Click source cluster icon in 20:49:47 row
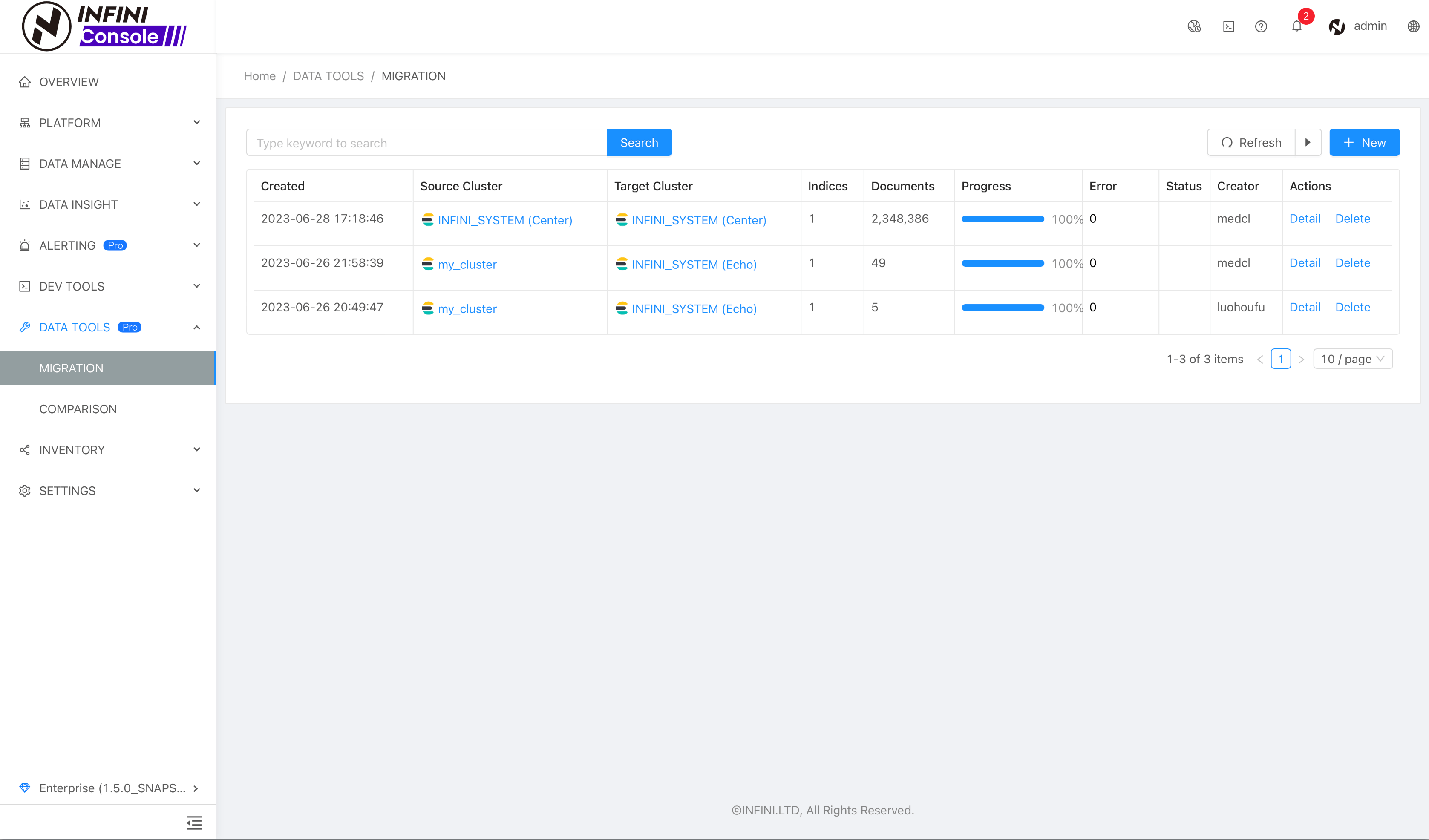The width and height of the screenshot is (1429, 840). click(x=428, y=308)
